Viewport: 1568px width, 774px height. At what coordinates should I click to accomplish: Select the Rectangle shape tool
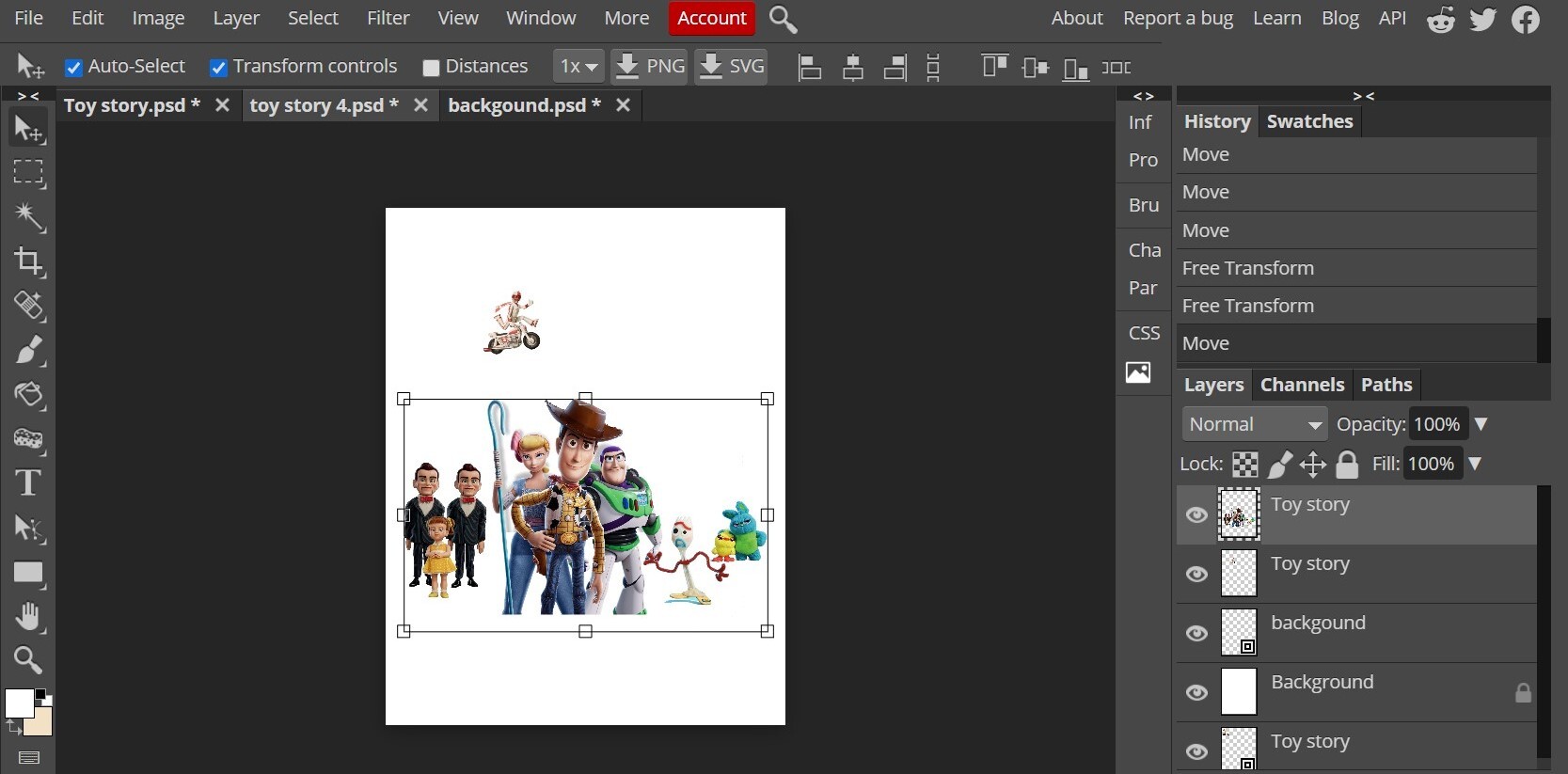pyautogui.click(x=28, y=573)
